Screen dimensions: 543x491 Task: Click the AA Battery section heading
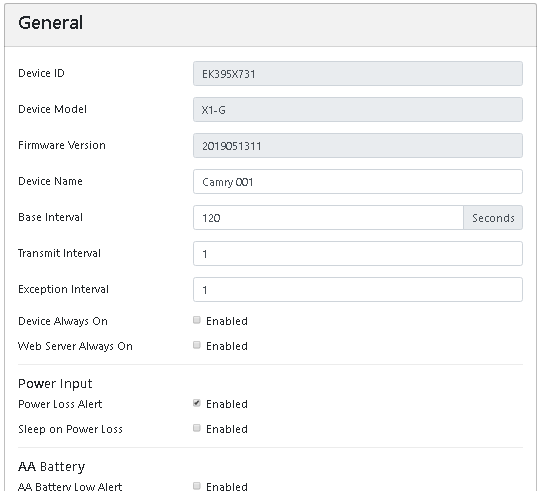coord(51,467)
